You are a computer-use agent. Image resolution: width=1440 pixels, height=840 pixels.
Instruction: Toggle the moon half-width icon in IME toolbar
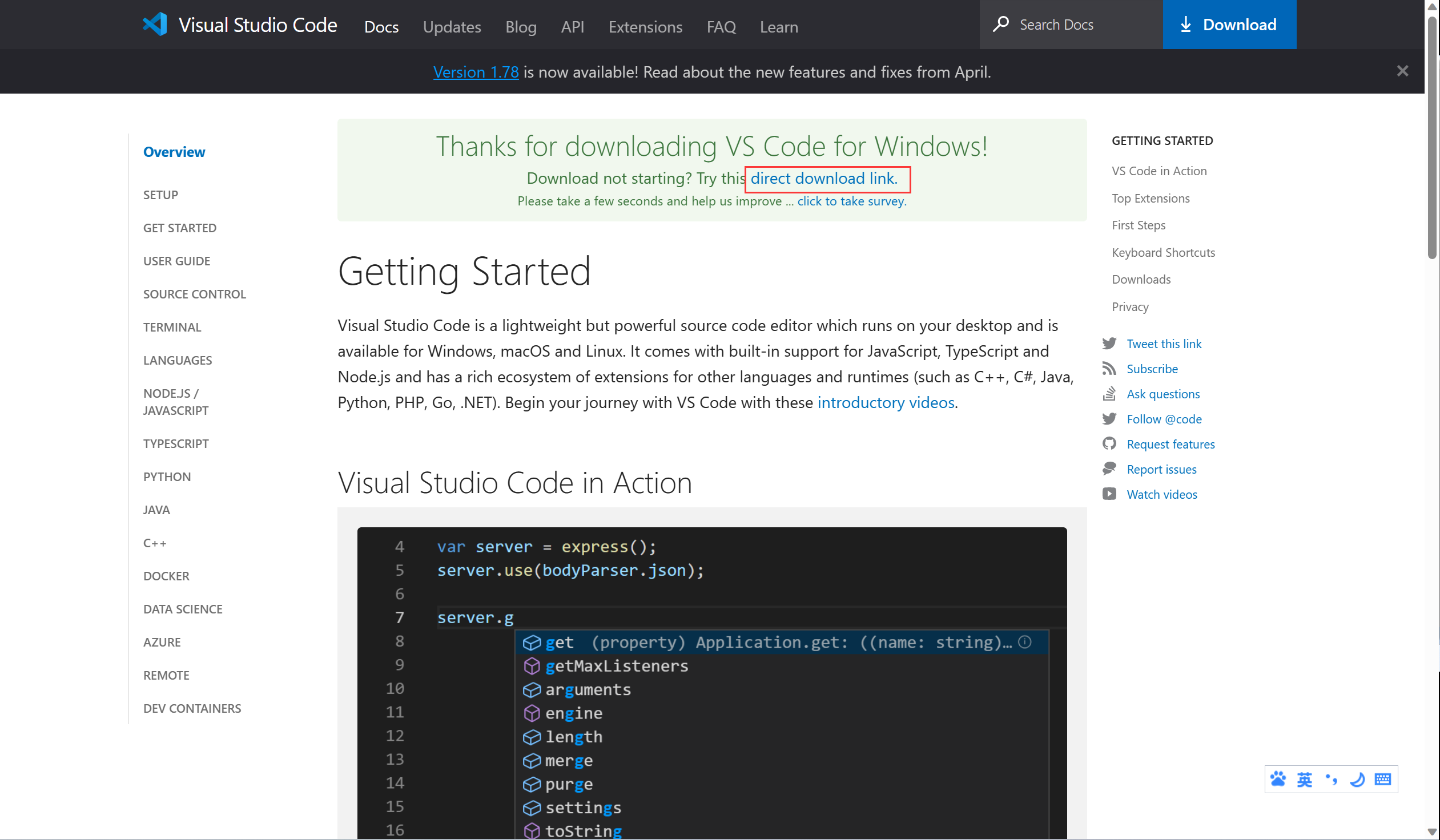(1357, 779)
